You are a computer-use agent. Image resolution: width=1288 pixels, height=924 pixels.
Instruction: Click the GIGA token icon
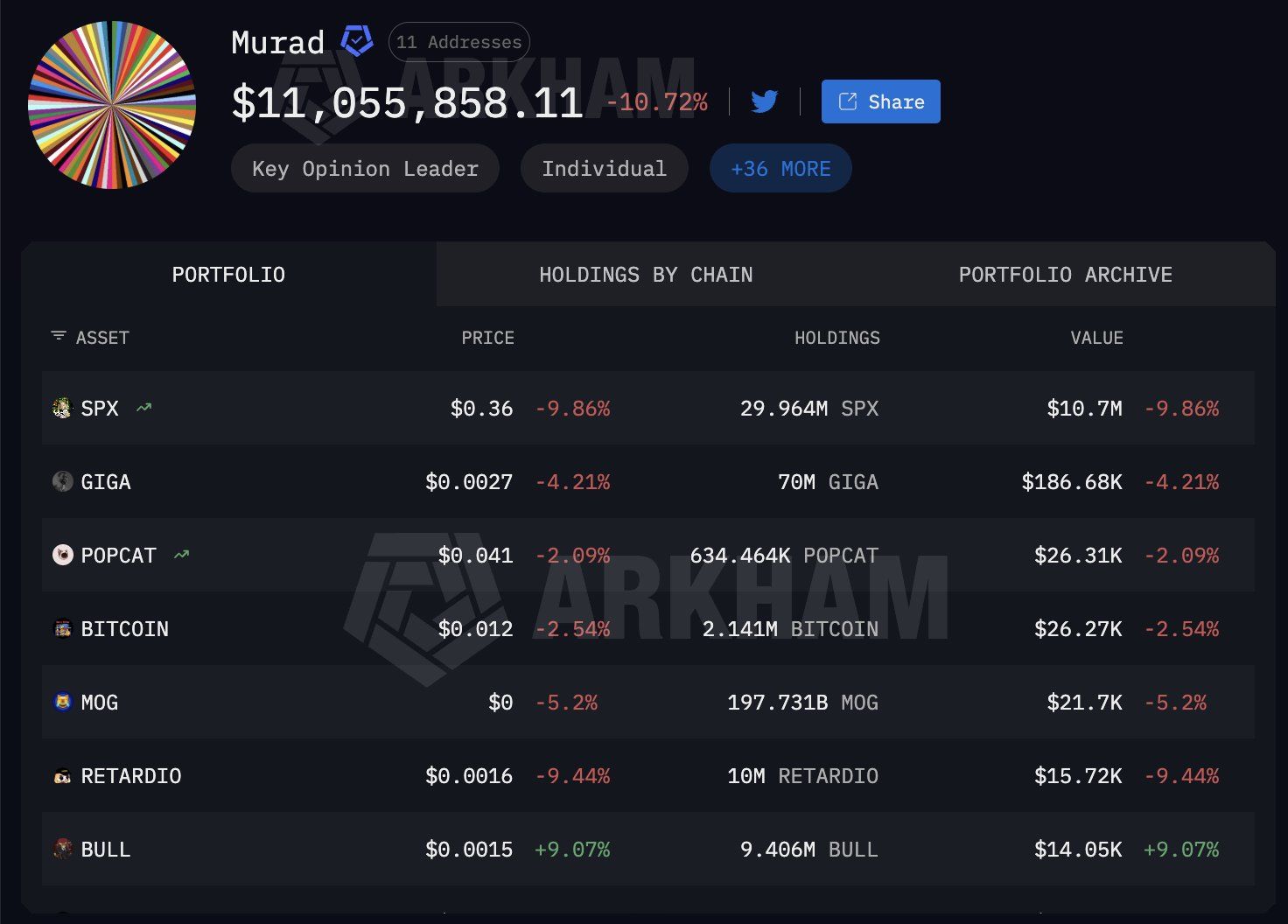click(62, 481)
